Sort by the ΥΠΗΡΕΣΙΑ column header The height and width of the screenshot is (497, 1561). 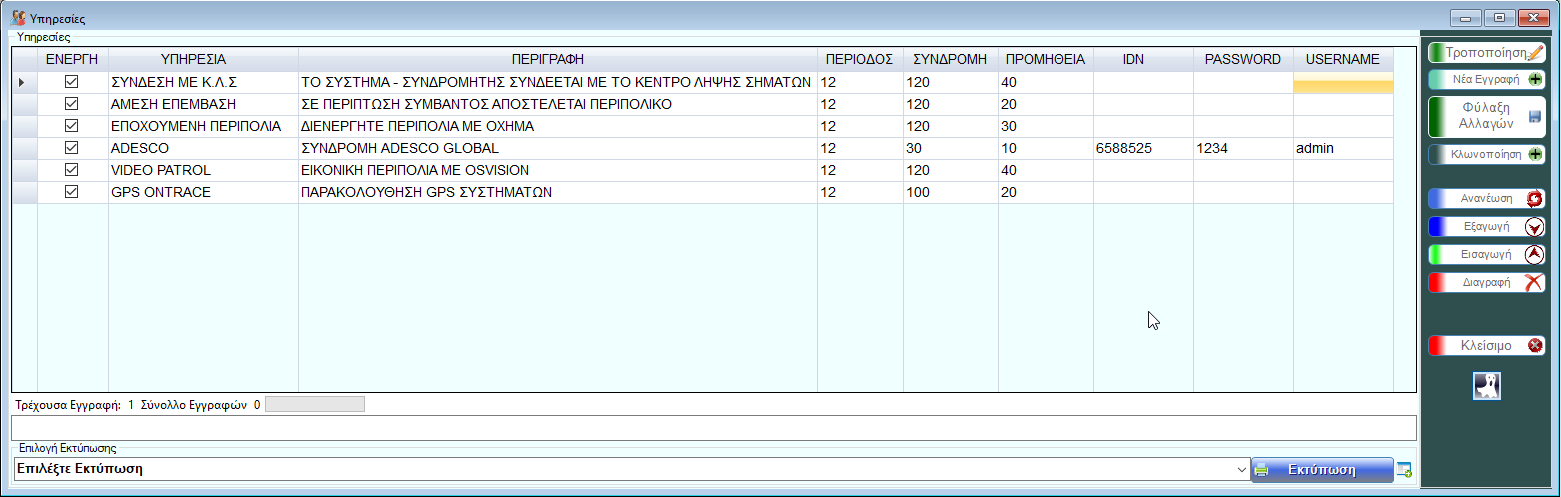[203, 59]
